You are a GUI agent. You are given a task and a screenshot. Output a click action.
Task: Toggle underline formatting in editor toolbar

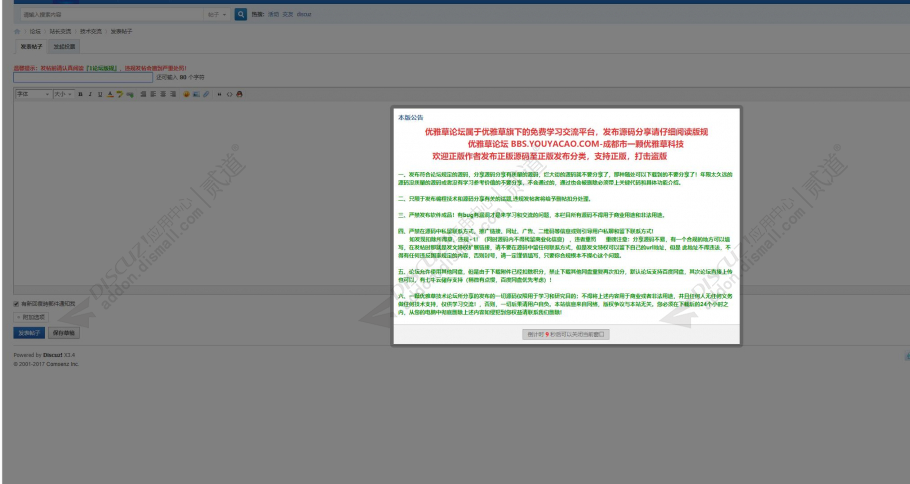coord(100,94)
